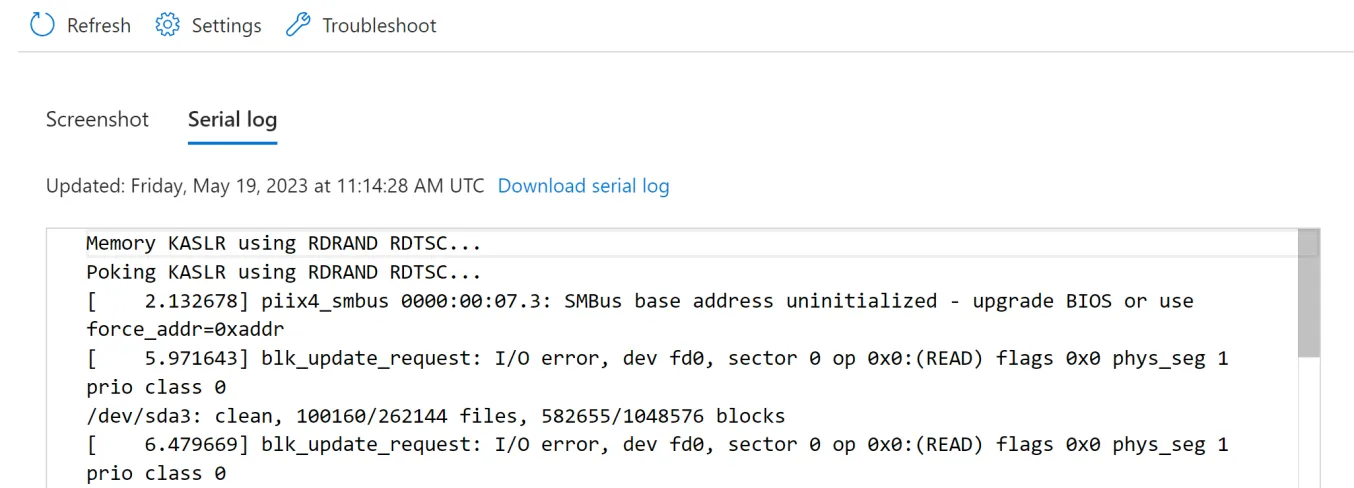Click the 'Updated: Friday, May 19, 2023' timestamp
This screenshot has width=1354, height=488.
pos(265,186)
